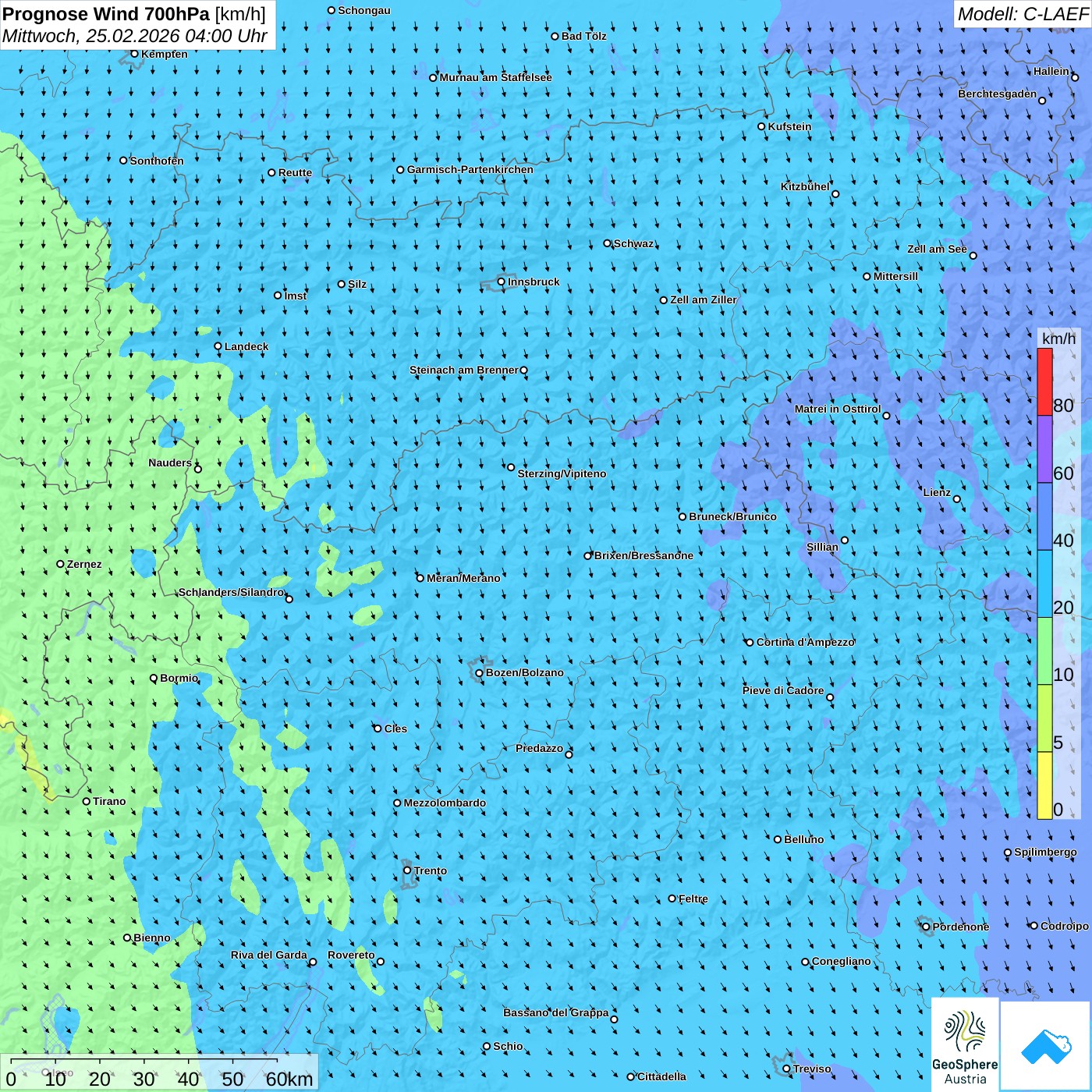This screenshot has height=1092, width=1092.
Task: Click the Schongau city label
Action: coord(364,10)
